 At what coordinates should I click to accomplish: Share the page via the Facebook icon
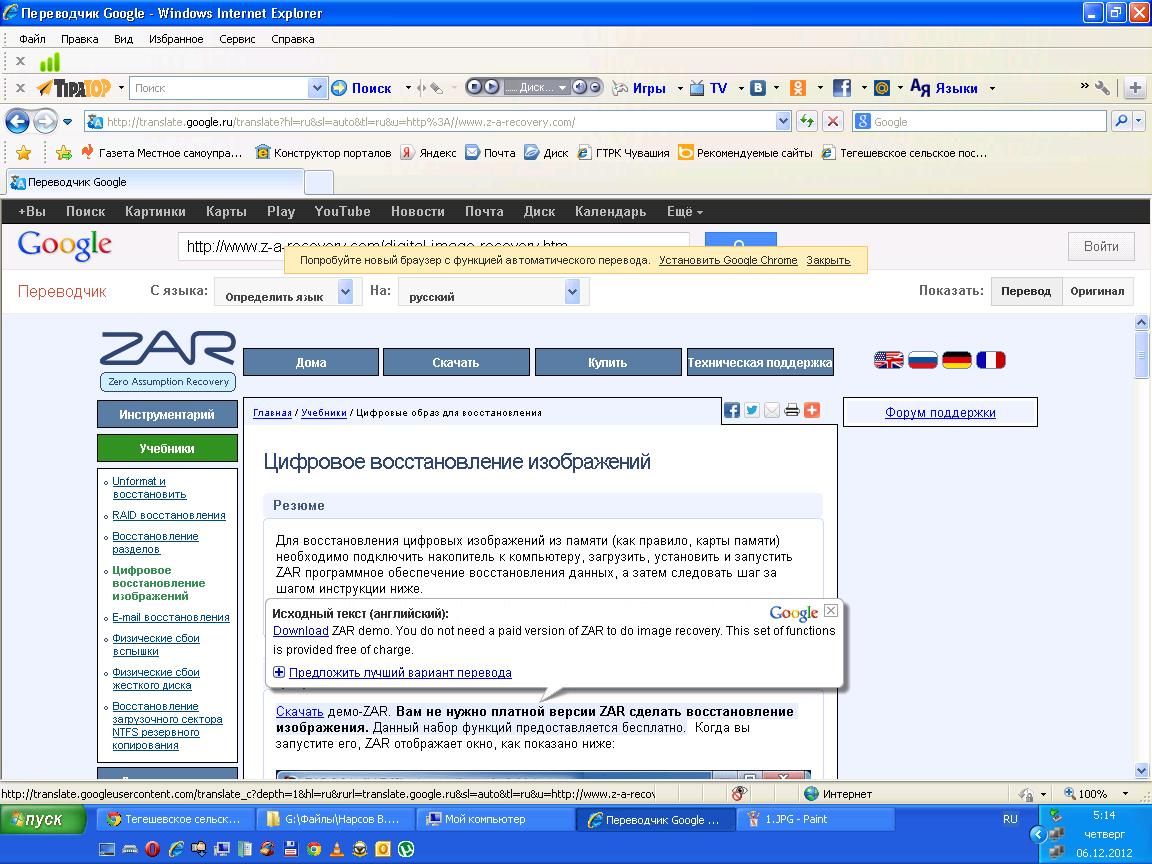[732, 410]
